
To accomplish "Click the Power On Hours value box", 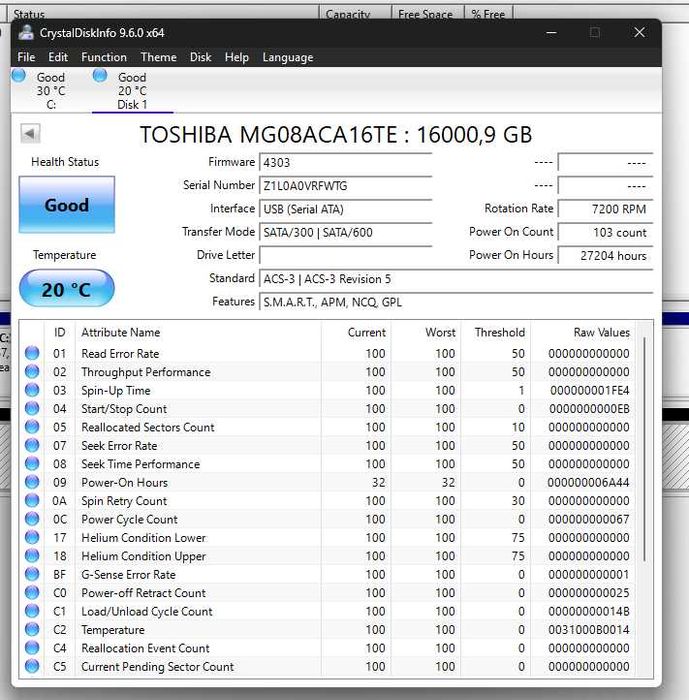I will 605,255.
